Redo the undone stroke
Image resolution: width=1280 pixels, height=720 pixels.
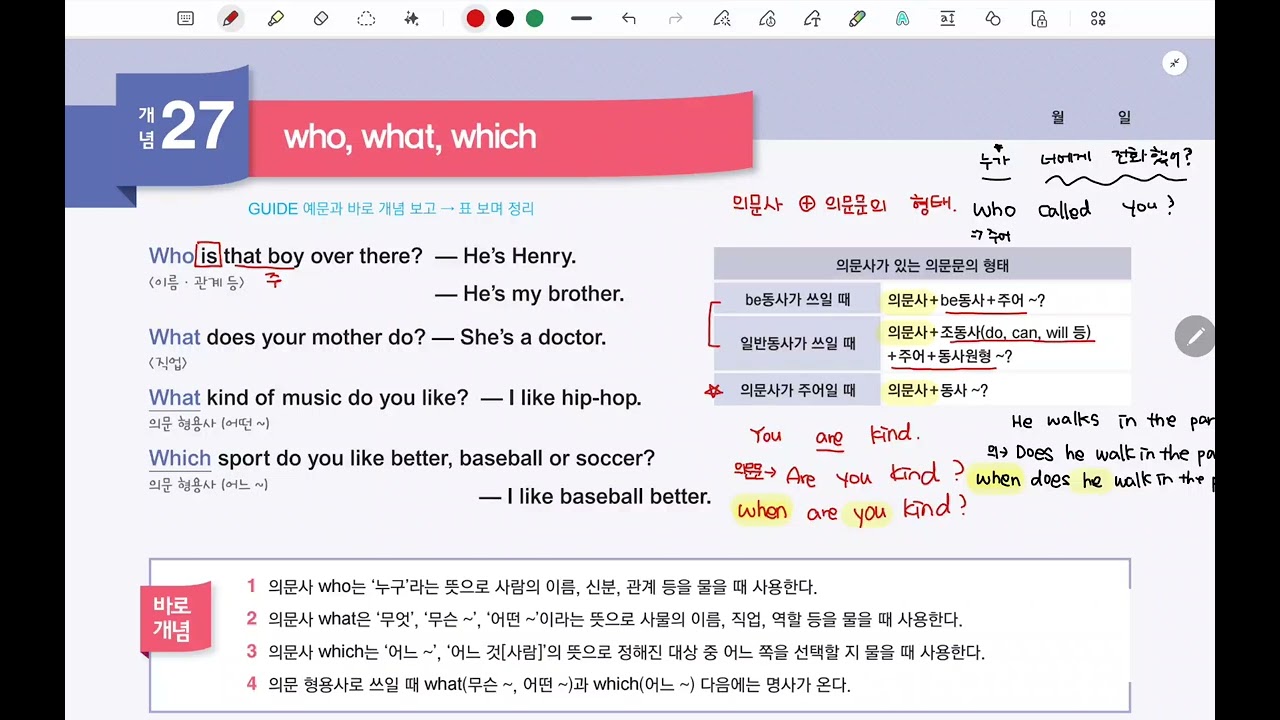point(675,18)
